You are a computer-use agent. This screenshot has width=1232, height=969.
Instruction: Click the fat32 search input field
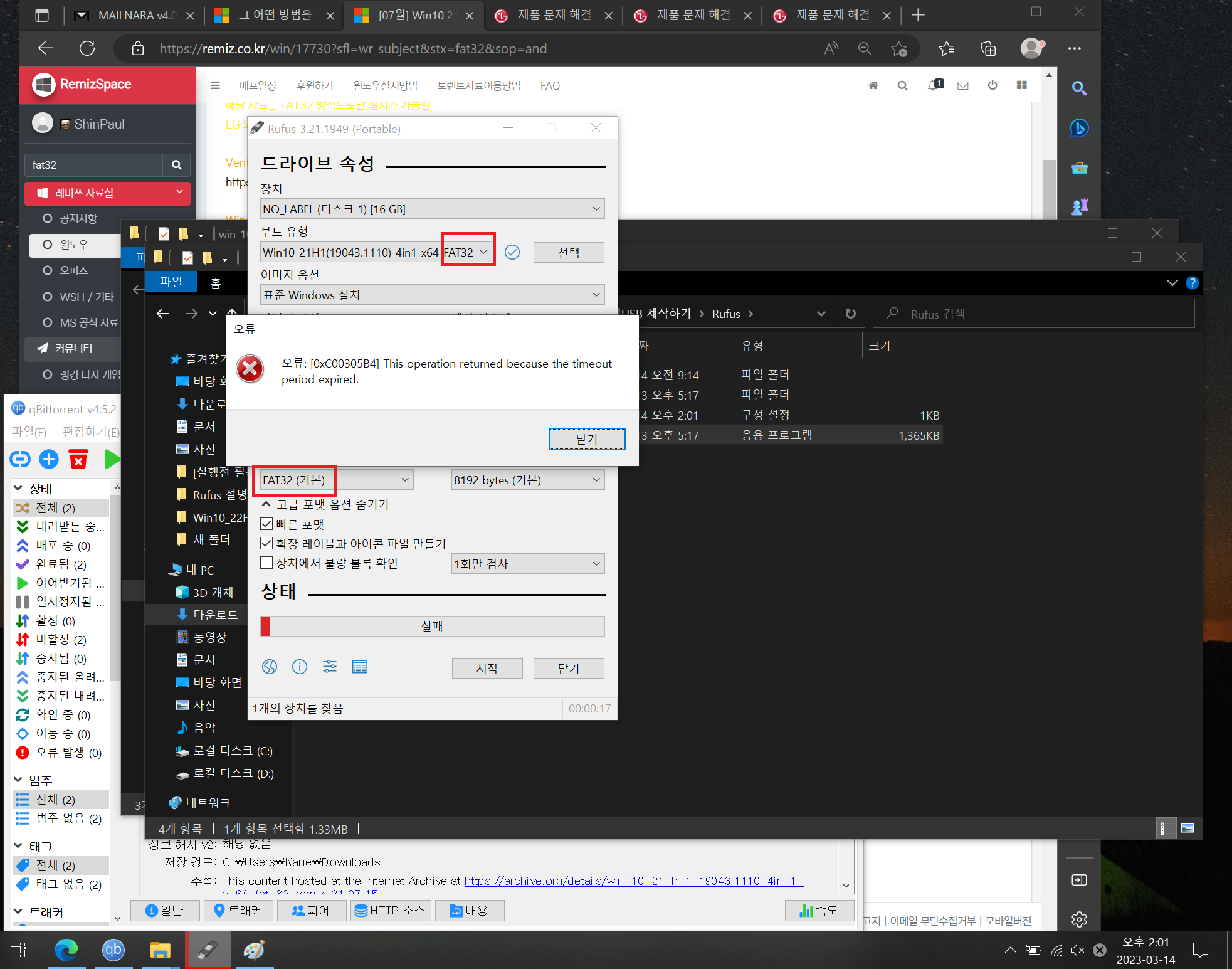94,165
